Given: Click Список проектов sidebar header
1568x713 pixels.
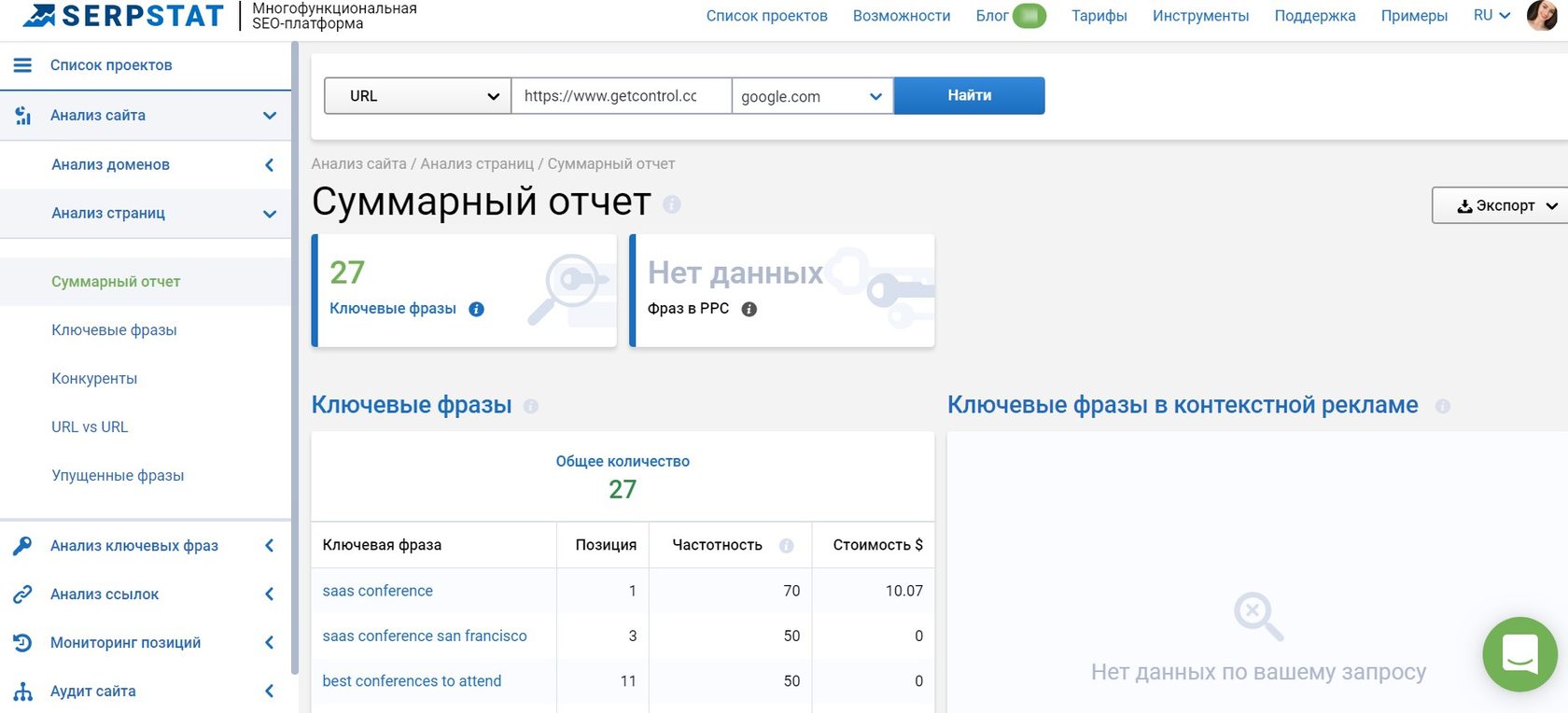Looking at the screenshot, I should [x=111, y=65].
